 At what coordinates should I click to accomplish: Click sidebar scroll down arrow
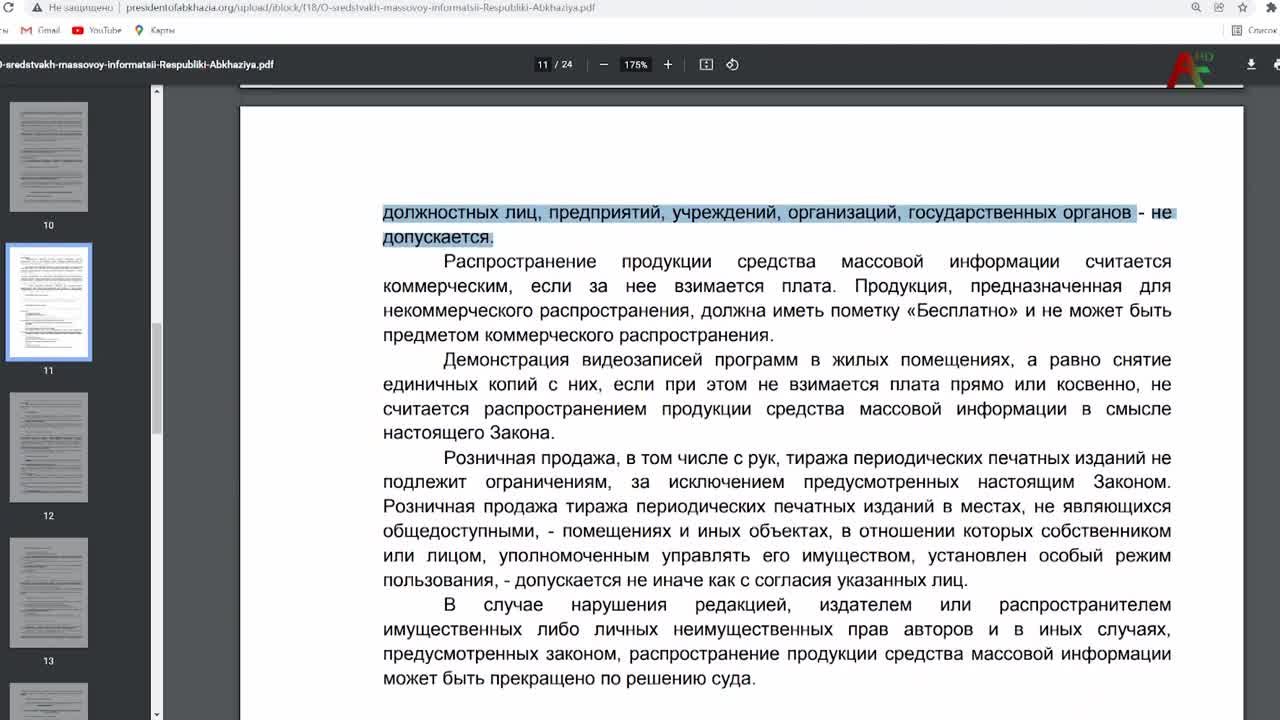click(157, 714)
